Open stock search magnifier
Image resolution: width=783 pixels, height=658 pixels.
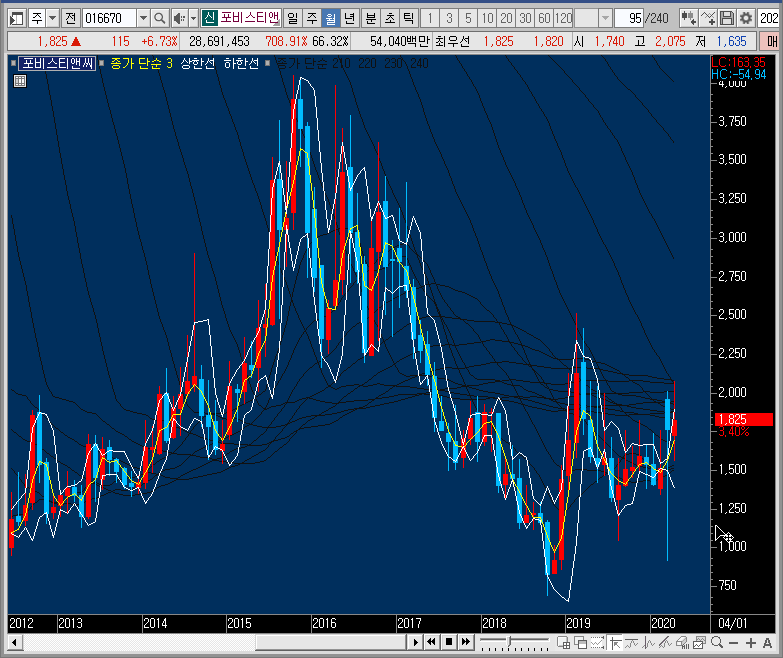point(159,18)
